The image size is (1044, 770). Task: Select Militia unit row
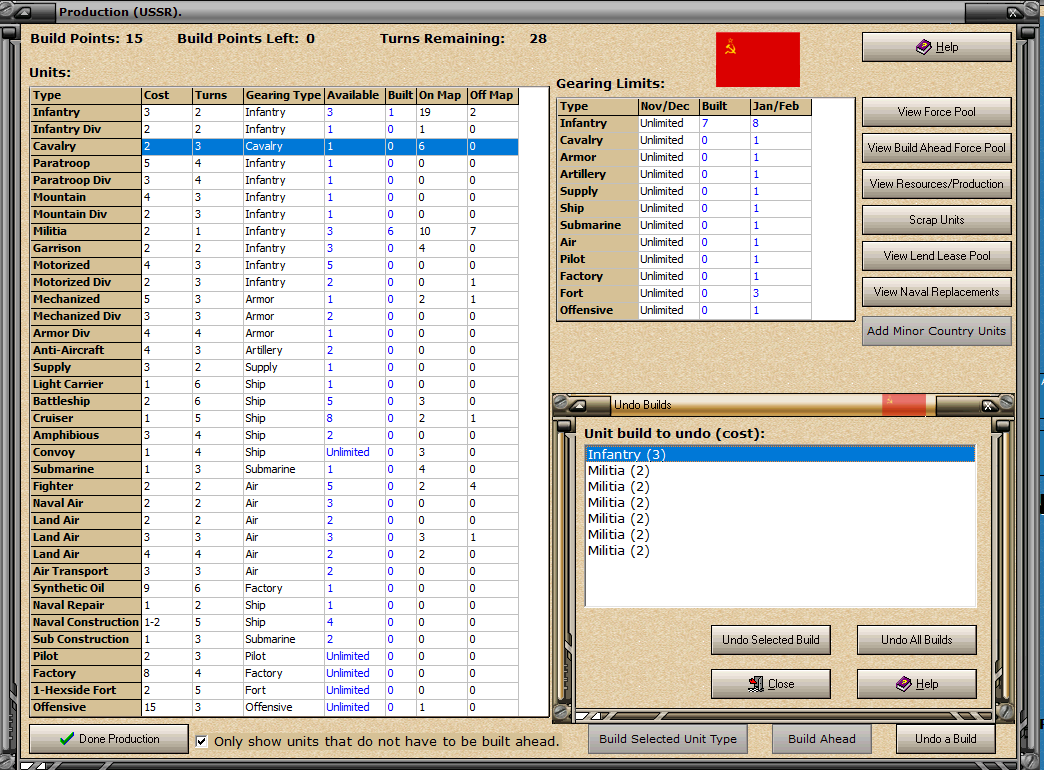[x=274, y=231]
